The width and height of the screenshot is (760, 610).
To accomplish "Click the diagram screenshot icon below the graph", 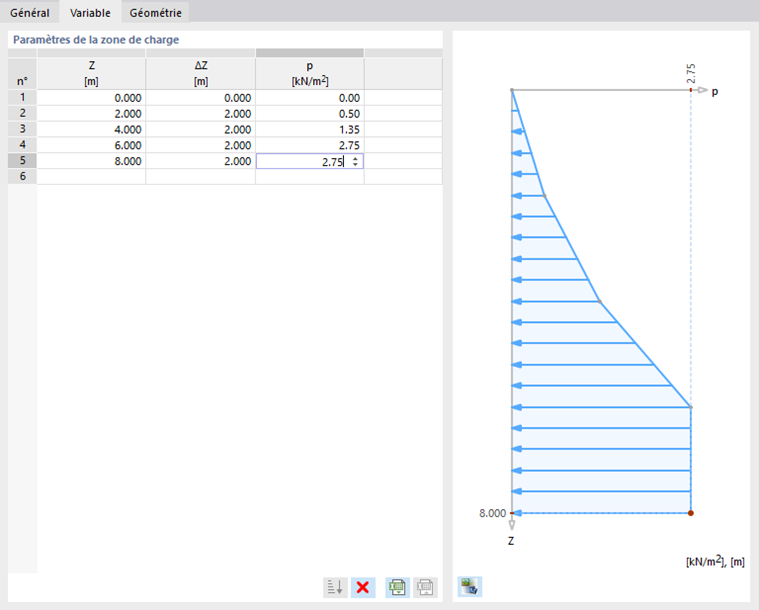I will (470, 587).
